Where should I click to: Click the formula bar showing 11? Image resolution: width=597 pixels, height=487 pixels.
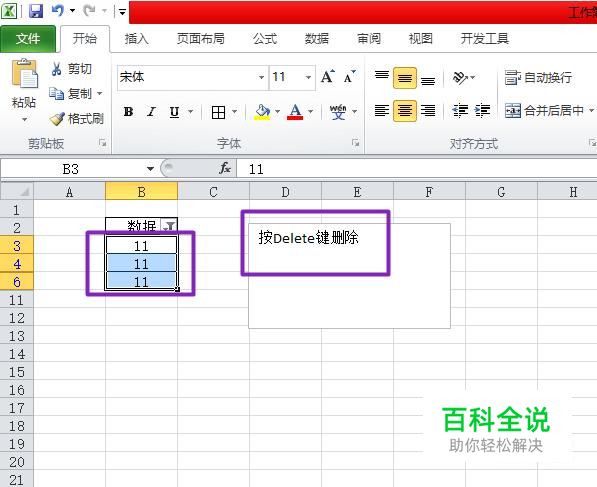point(417,169)
